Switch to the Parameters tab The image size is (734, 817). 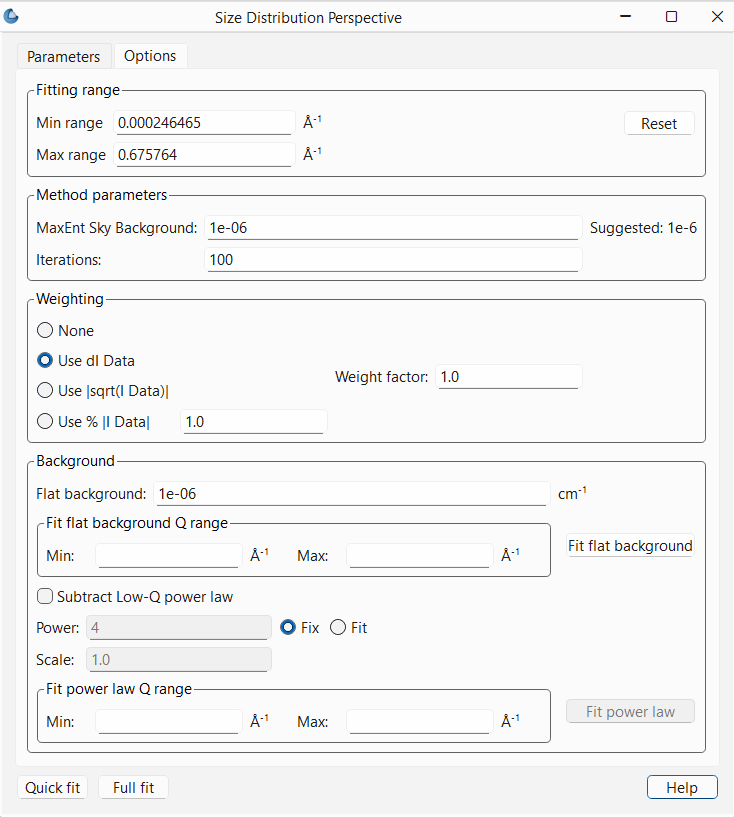click(x=64, y=57)
